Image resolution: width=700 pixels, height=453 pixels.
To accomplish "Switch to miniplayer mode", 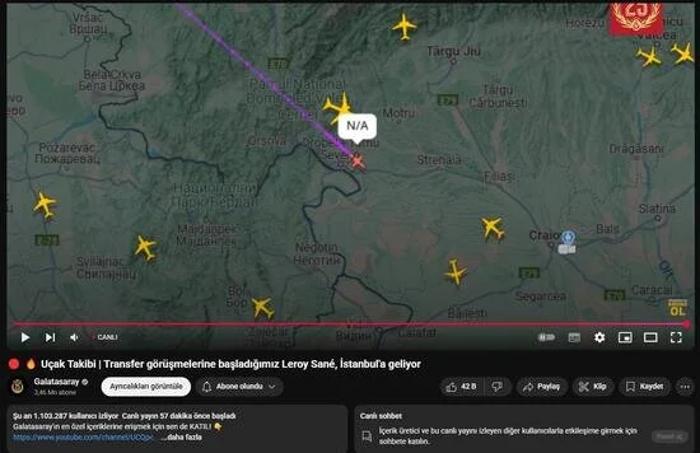I will [625, 337].
